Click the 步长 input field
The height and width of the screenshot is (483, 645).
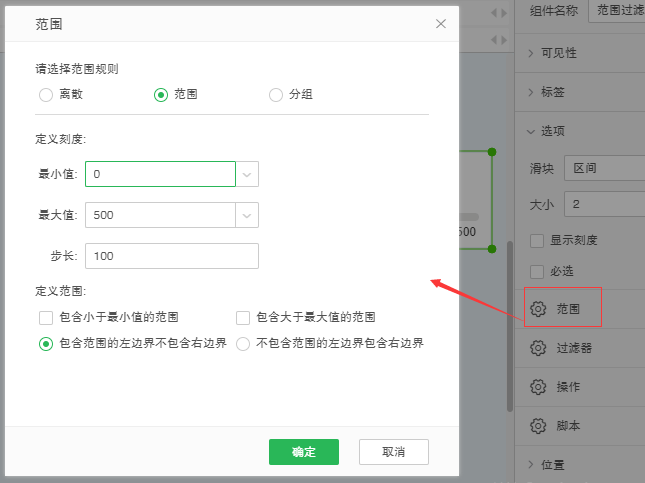click(172, 256)
